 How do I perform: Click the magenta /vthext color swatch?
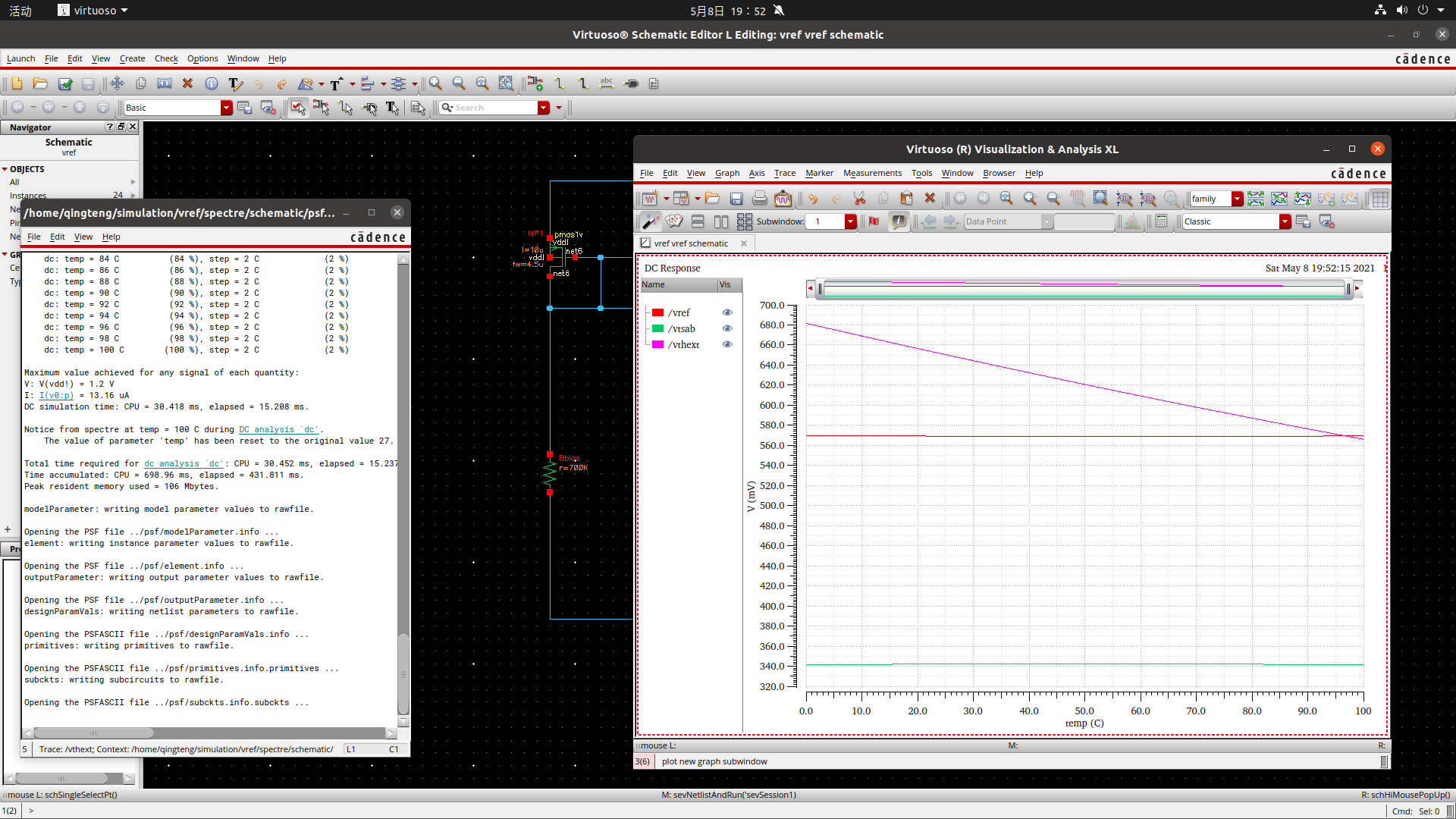(x=658, y=344)
